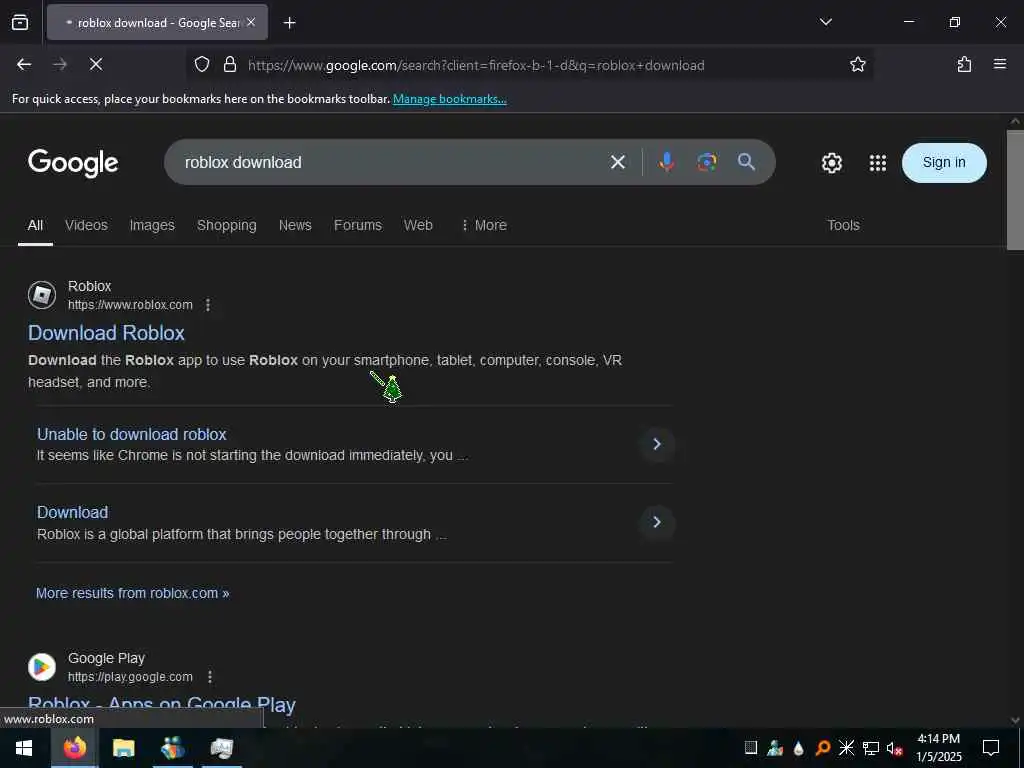The height and width of the screenshot is (768, 1024).
Task: Switch to the News tab
Action: [295, 225]
